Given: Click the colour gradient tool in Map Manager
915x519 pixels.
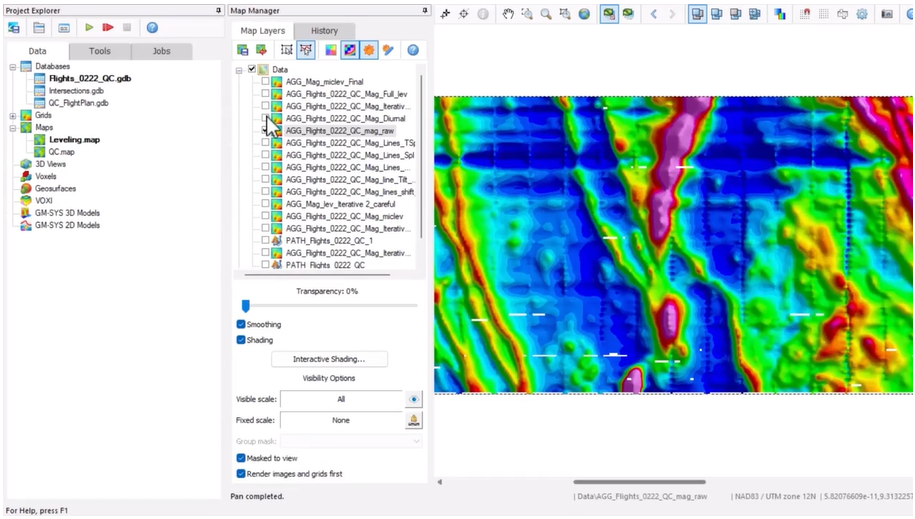Looking at the screenshot, I should 331,50.
